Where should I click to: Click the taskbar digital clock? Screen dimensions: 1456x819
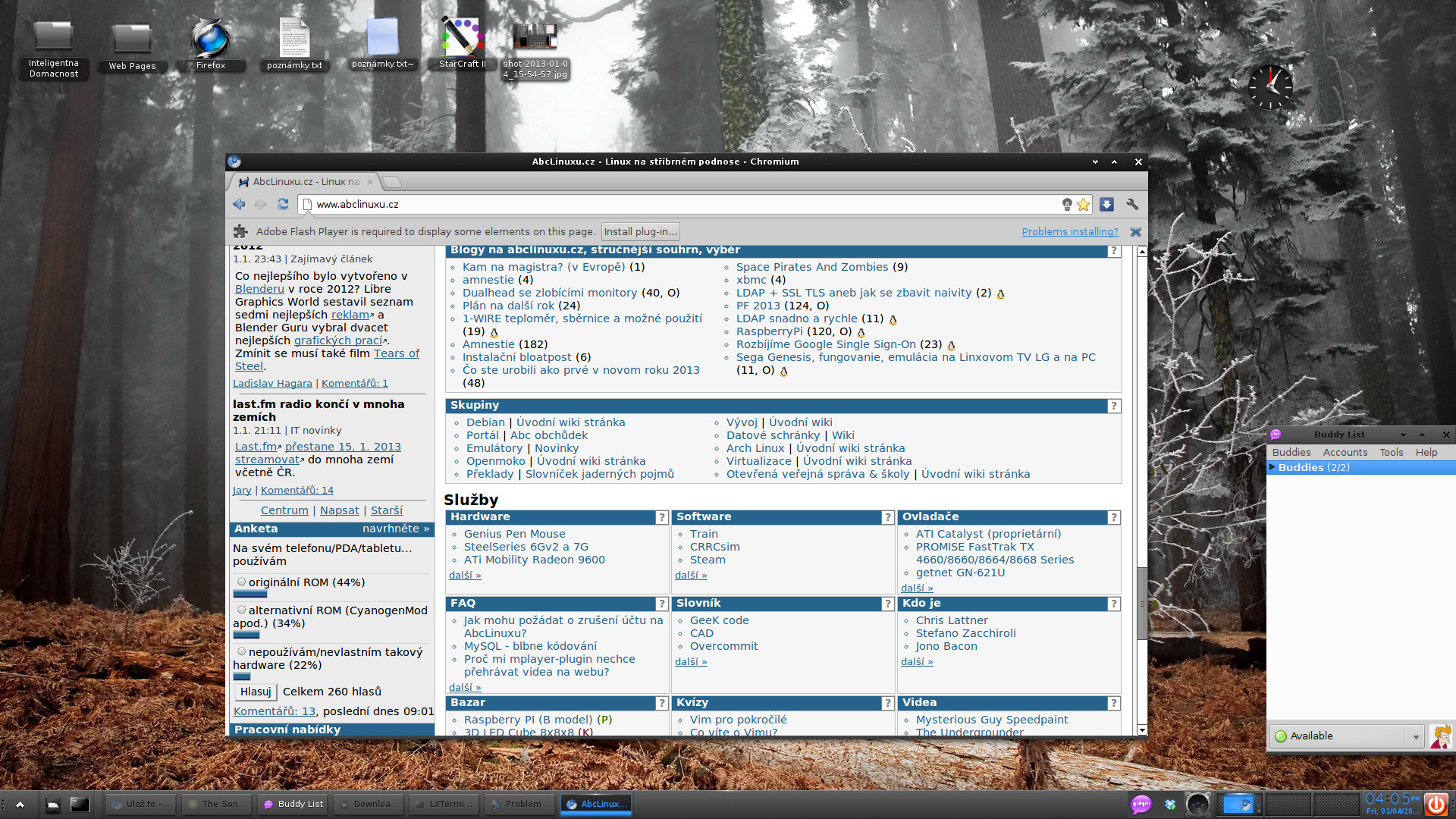(1392, 803)
